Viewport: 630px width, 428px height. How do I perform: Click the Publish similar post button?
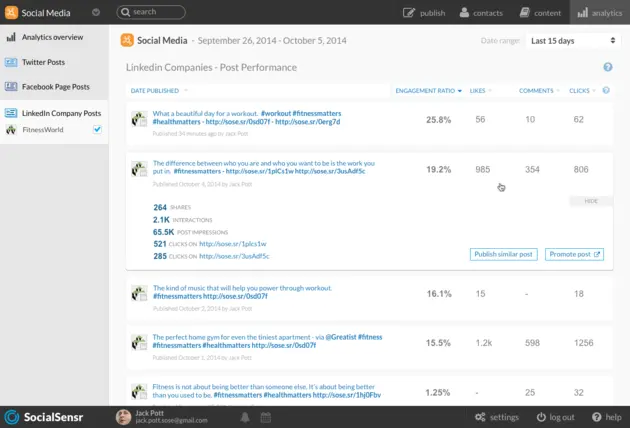(x=503, y=254)
